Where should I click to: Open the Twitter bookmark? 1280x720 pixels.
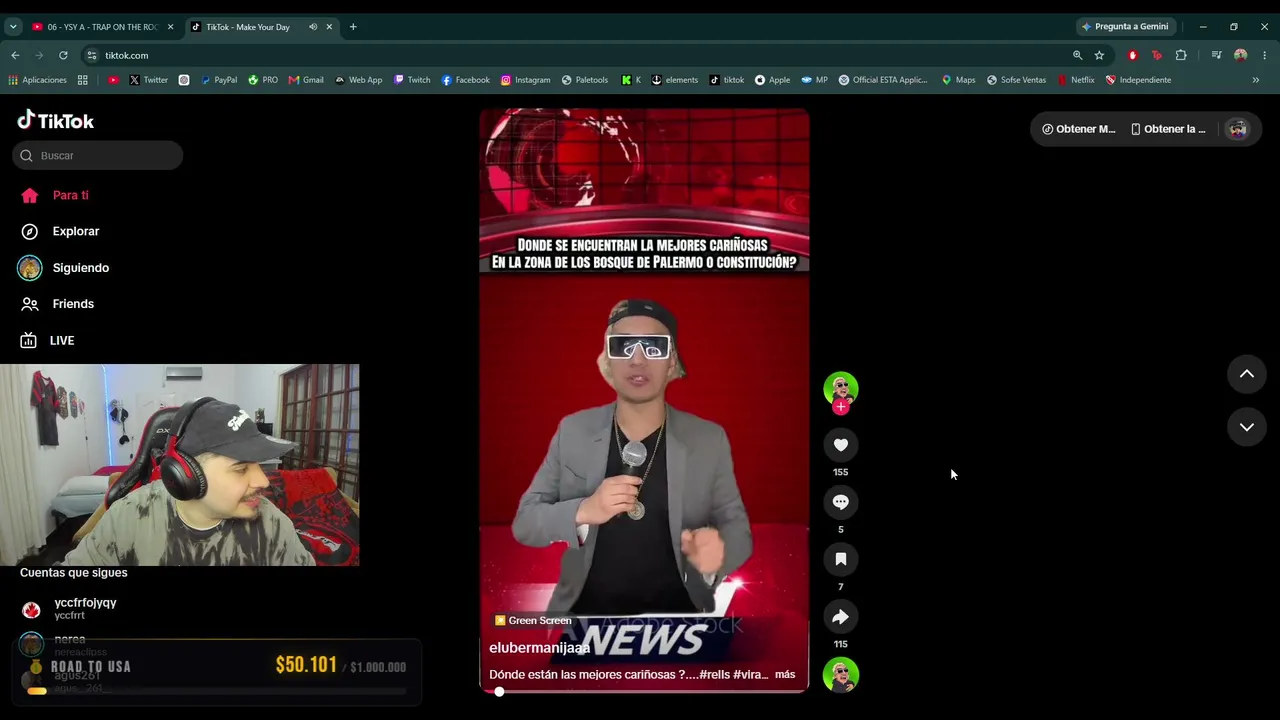[x=148, y=80]
